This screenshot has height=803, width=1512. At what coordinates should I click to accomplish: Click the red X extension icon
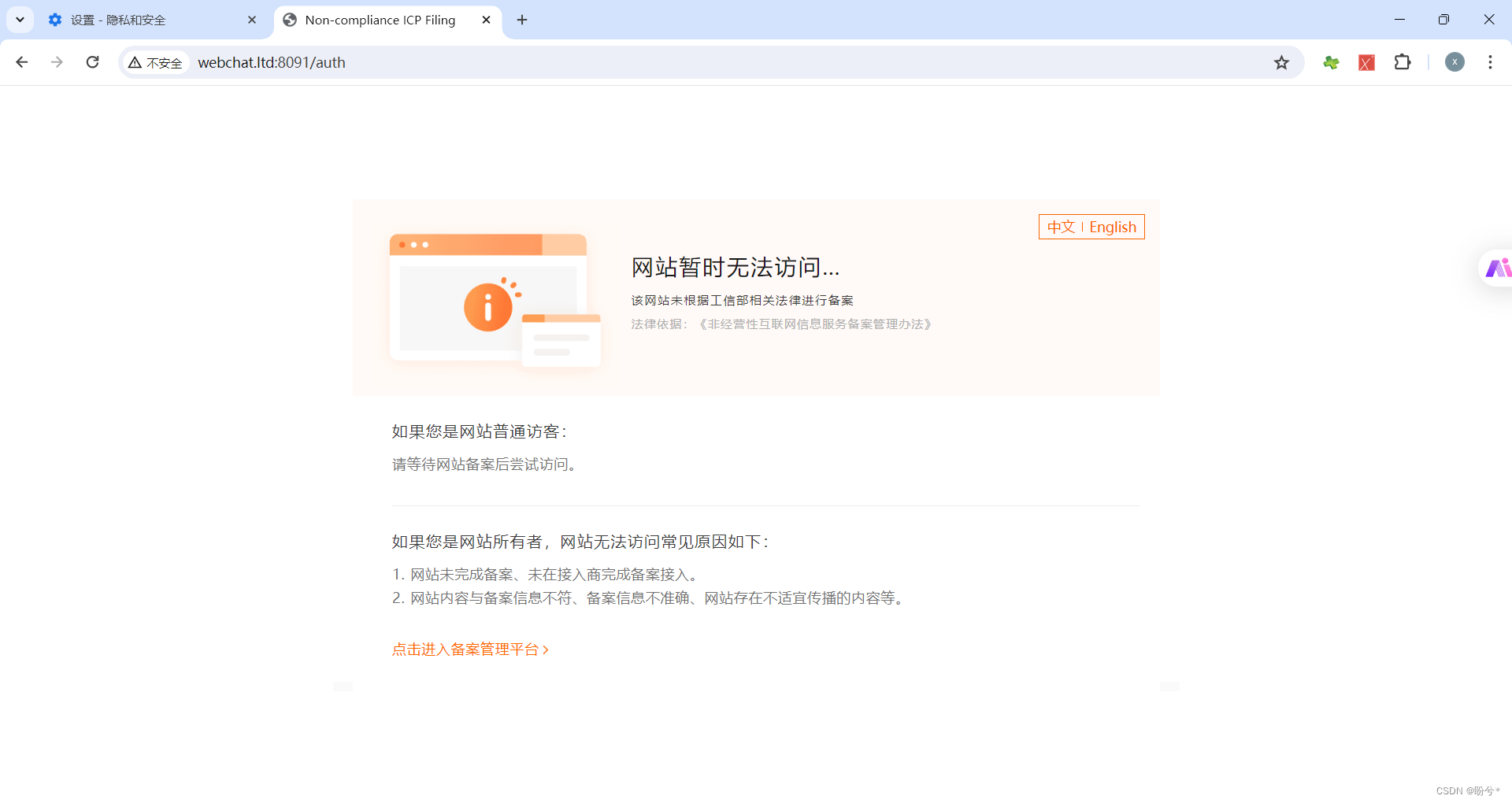coord(1366,62)
